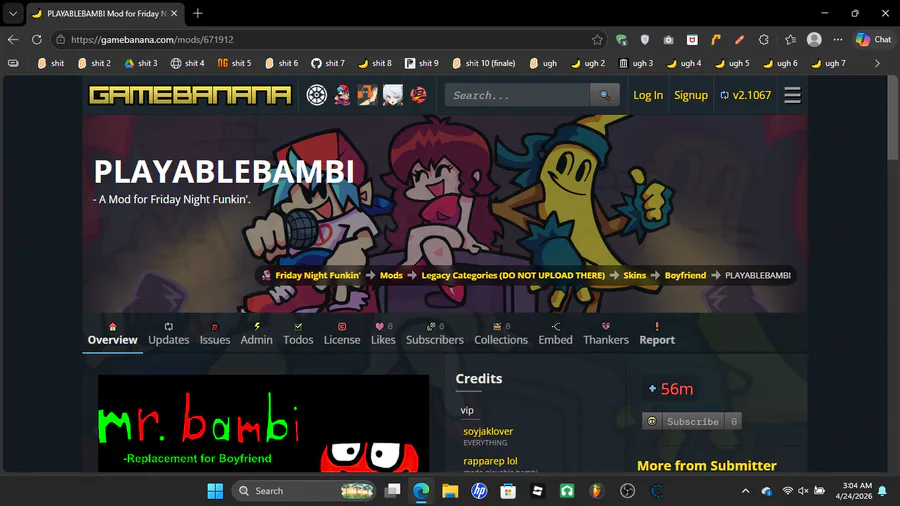Open the Likes tab
The height and width of the screenshot is (506, 900).
[x=383, y=334]
